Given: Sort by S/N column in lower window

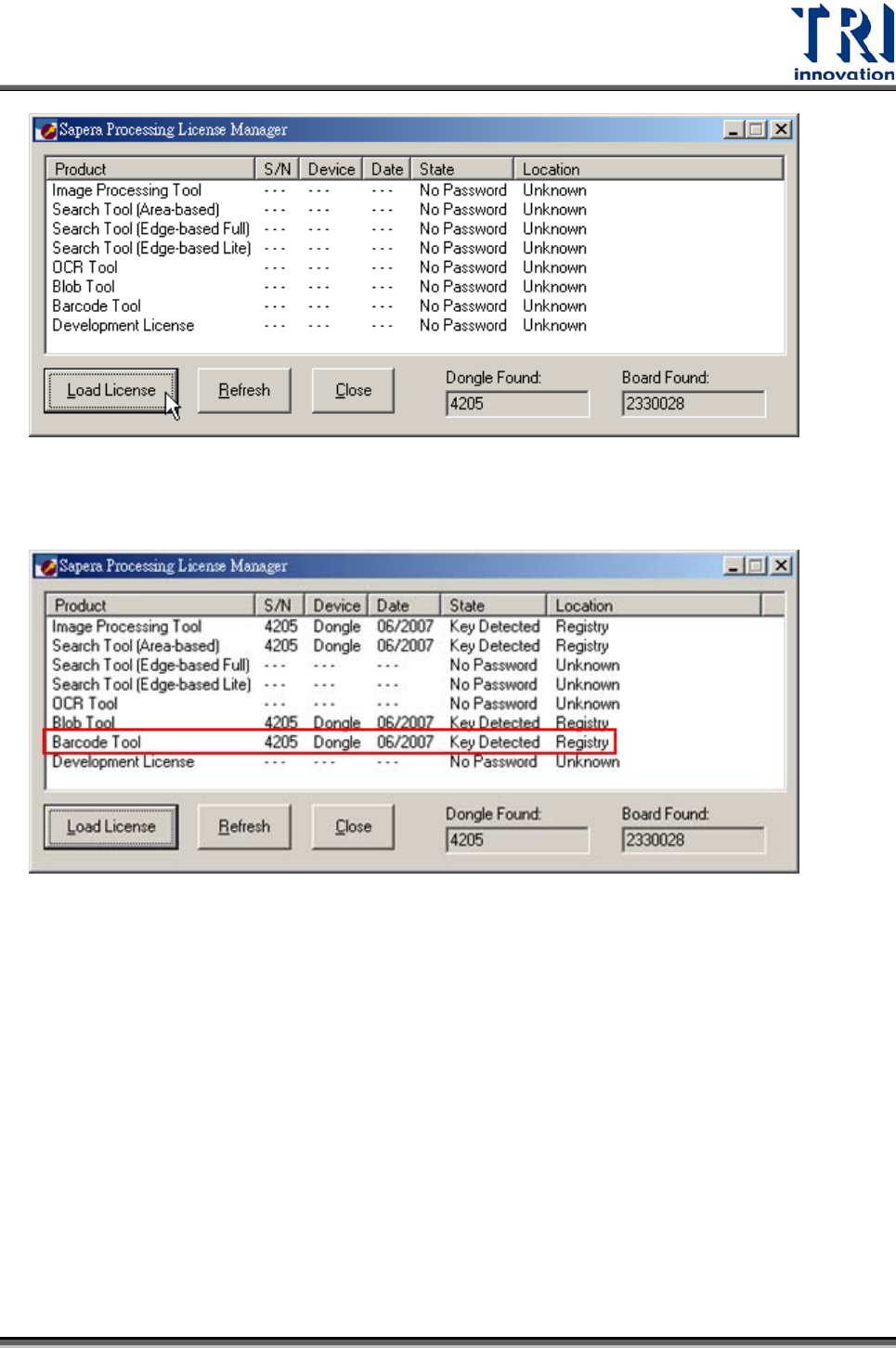Looking at the screenshot, I should point(279,605).
